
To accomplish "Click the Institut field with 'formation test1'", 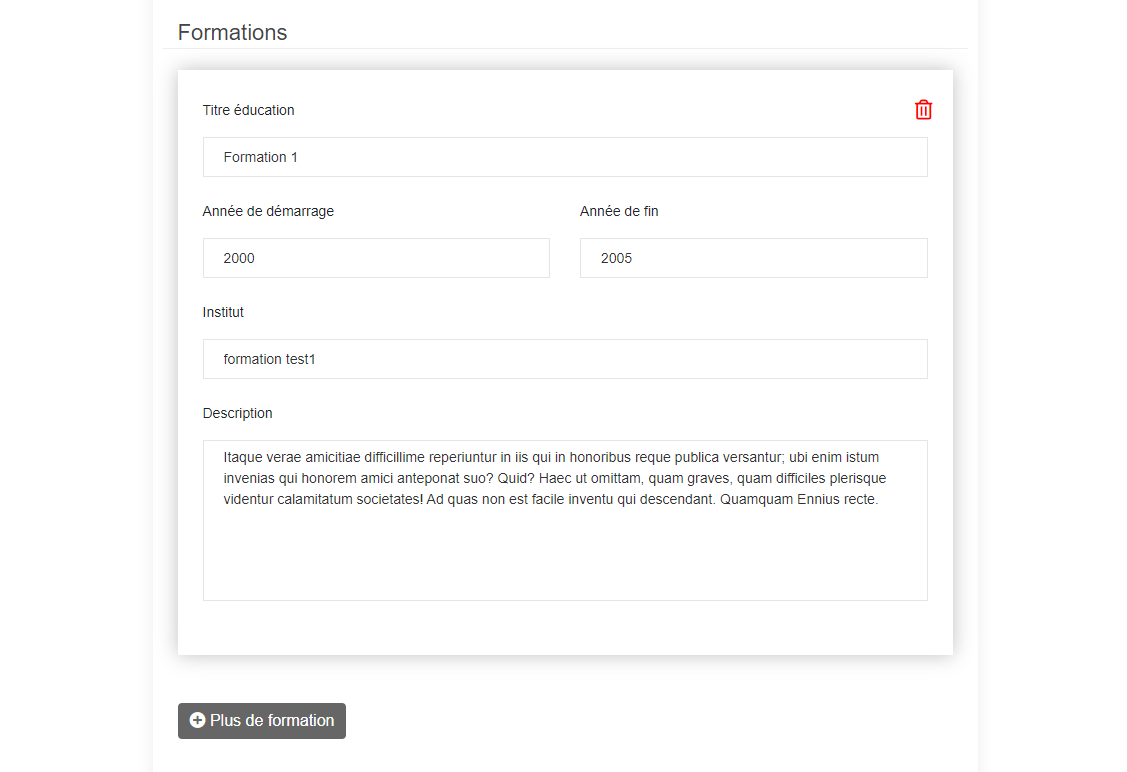I will [x=565, y=359].
